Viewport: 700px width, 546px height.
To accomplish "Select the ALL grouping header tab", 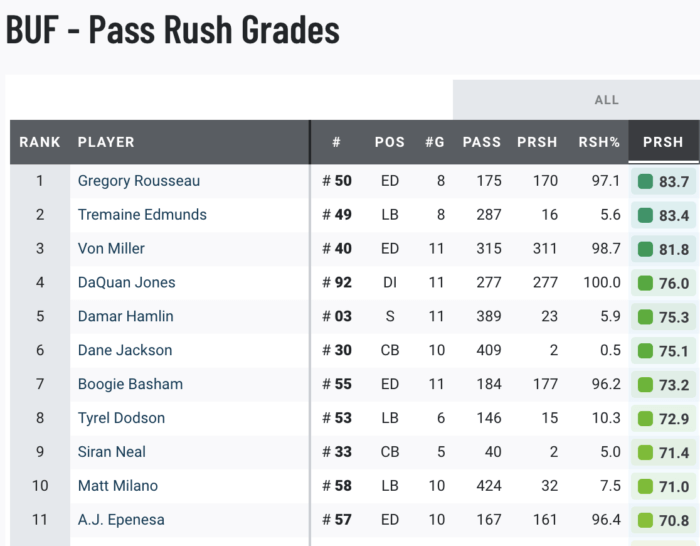I will pyautogui.click(x=607, y=100).
